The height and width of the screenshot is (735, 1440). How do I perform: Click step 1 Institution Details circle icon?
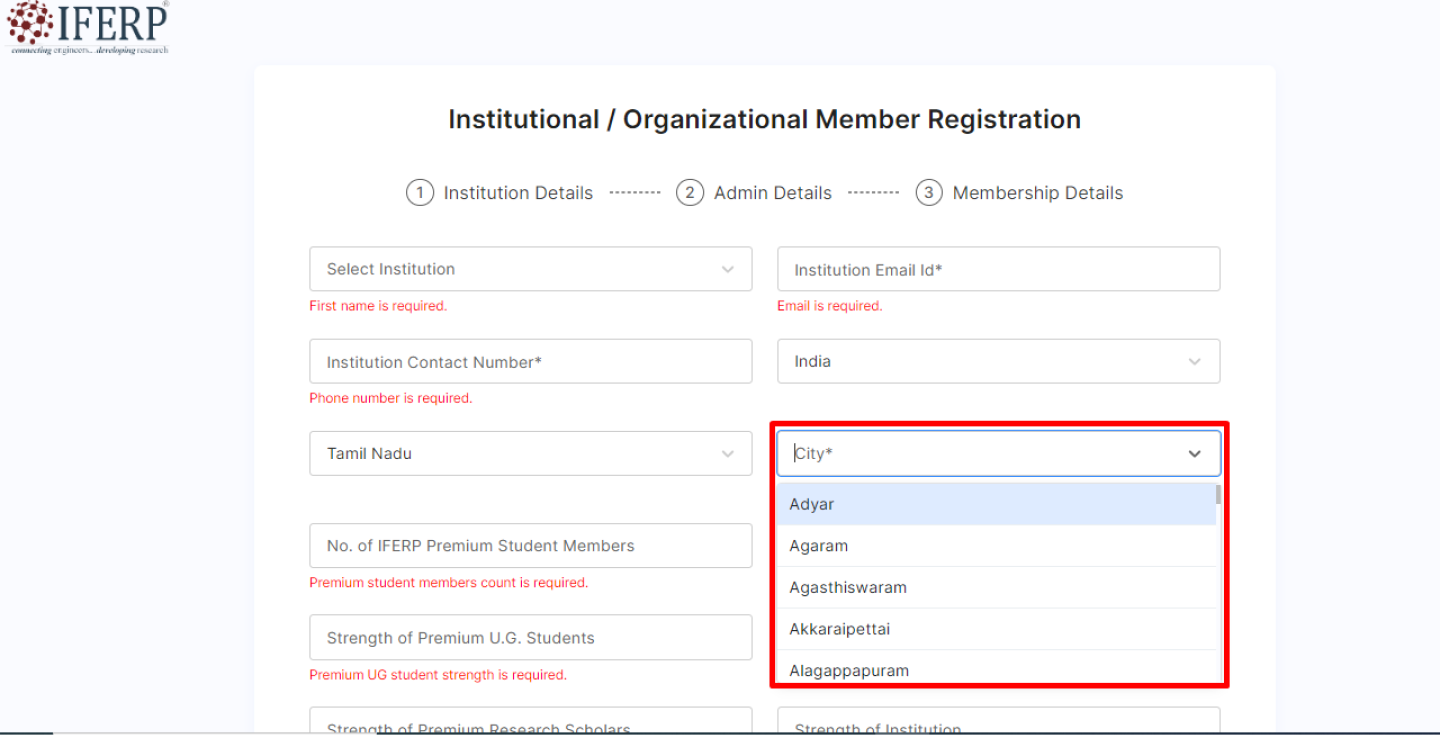[420, 192]
